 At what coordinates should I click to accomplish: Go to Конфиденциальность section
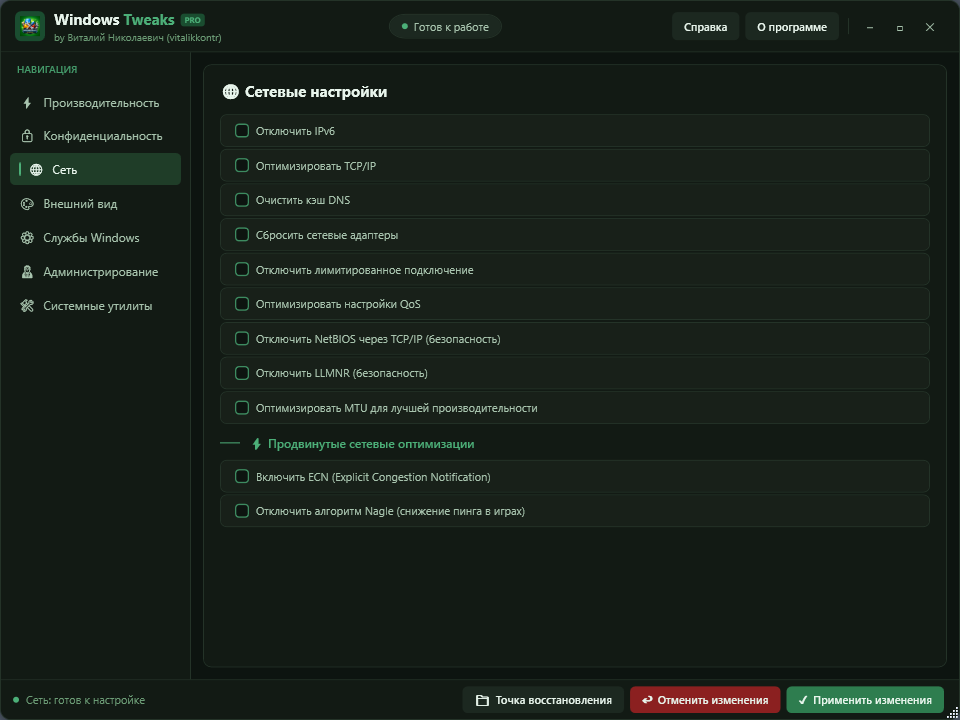[x=96, y=136]
